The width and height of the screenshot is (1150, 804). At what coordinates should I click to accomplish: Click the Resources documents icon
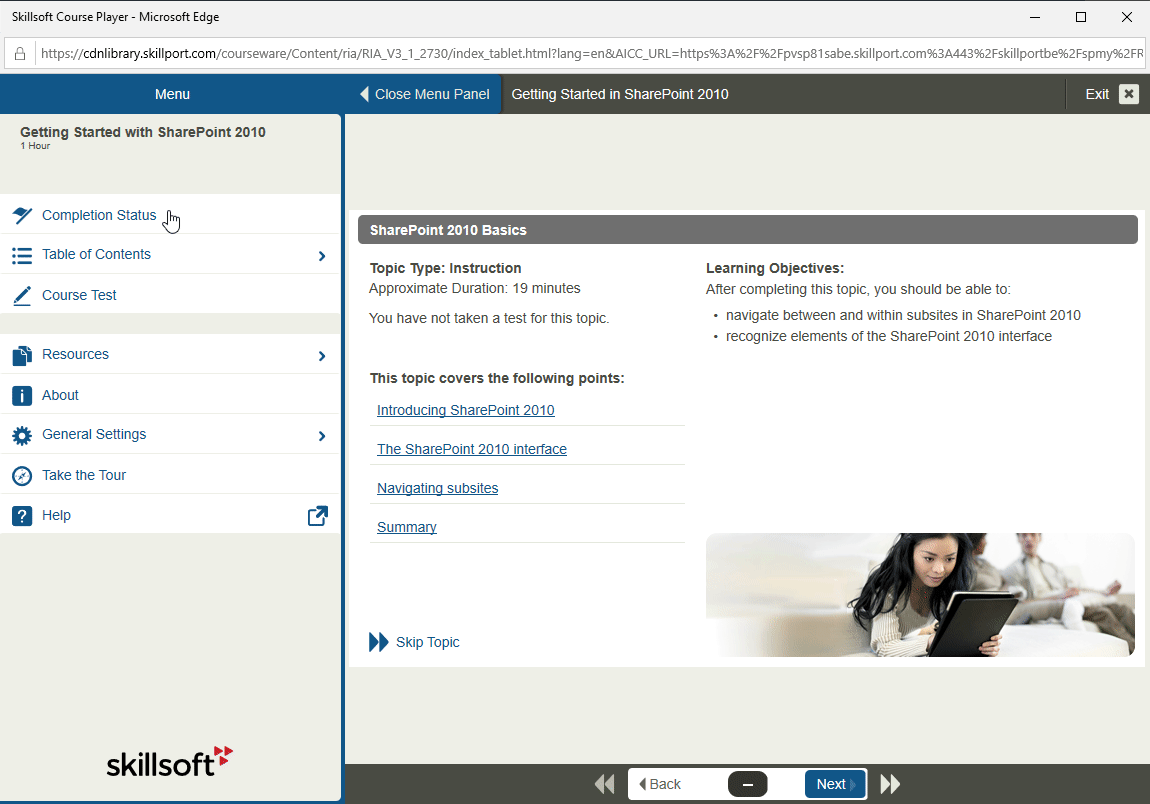22,355
